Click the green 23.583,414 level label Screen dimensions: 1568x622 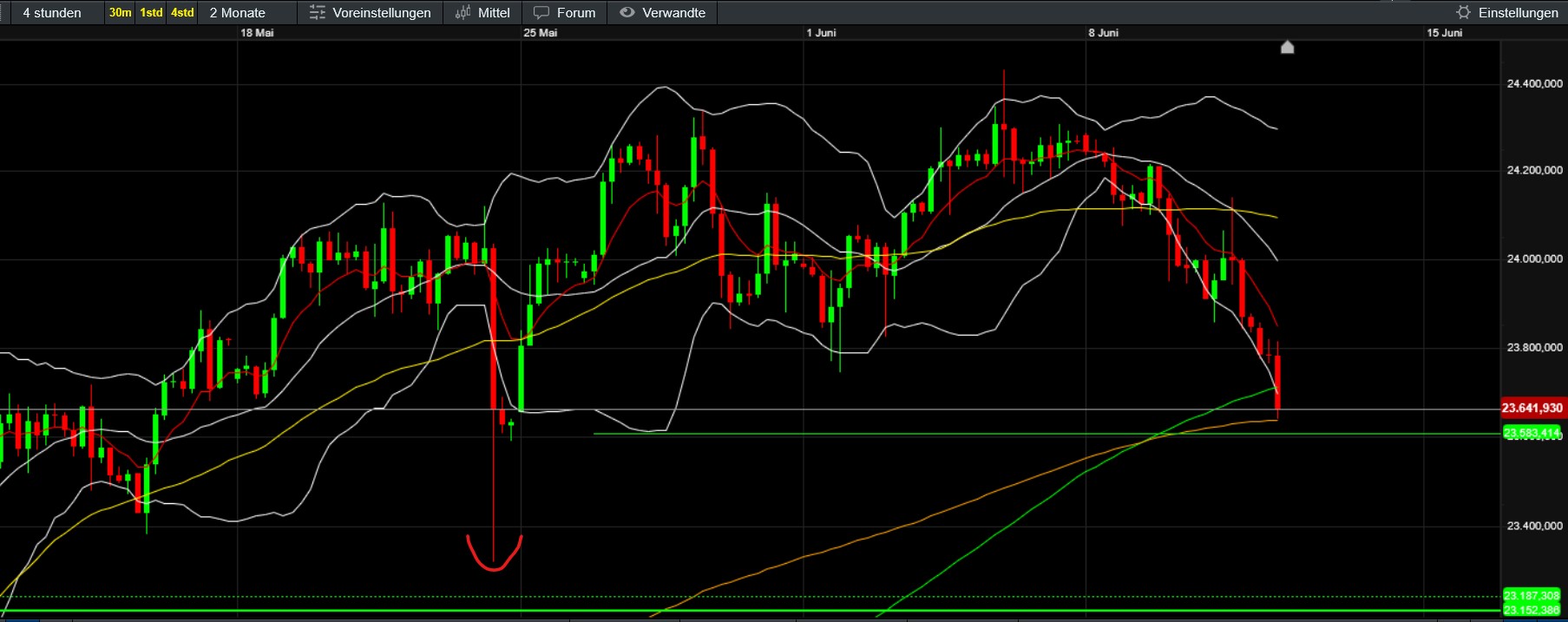coord(1532,433)
